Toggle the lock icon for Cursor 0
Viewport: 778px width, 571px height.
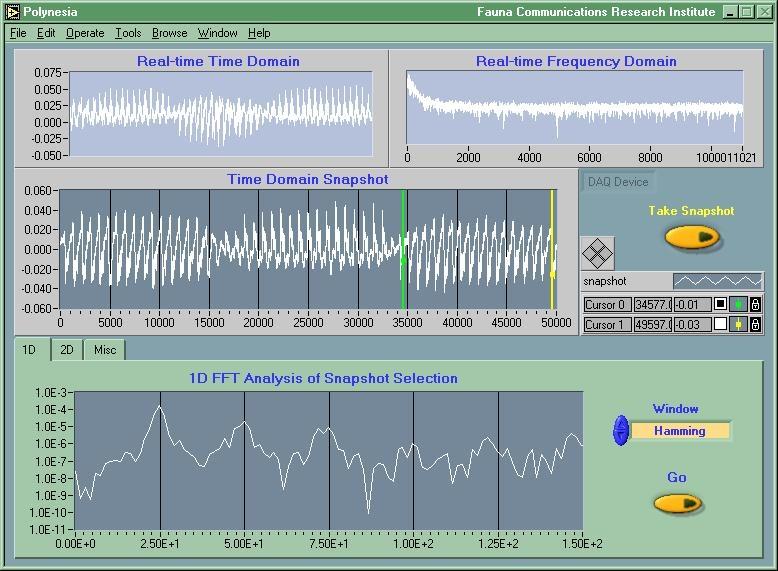(x=755, y=305)
